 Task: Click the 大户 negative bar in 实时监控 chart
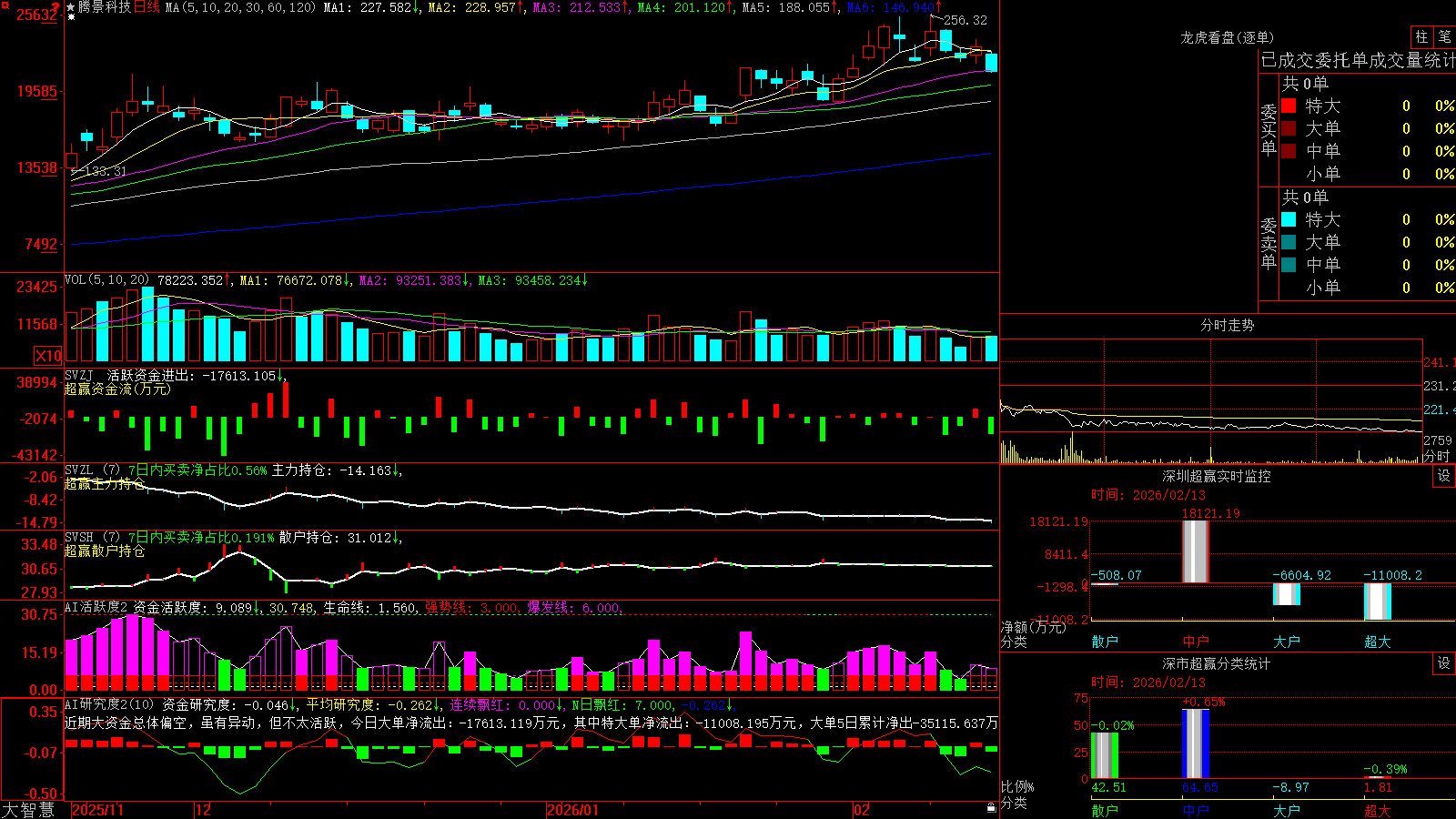(1287, 594)
